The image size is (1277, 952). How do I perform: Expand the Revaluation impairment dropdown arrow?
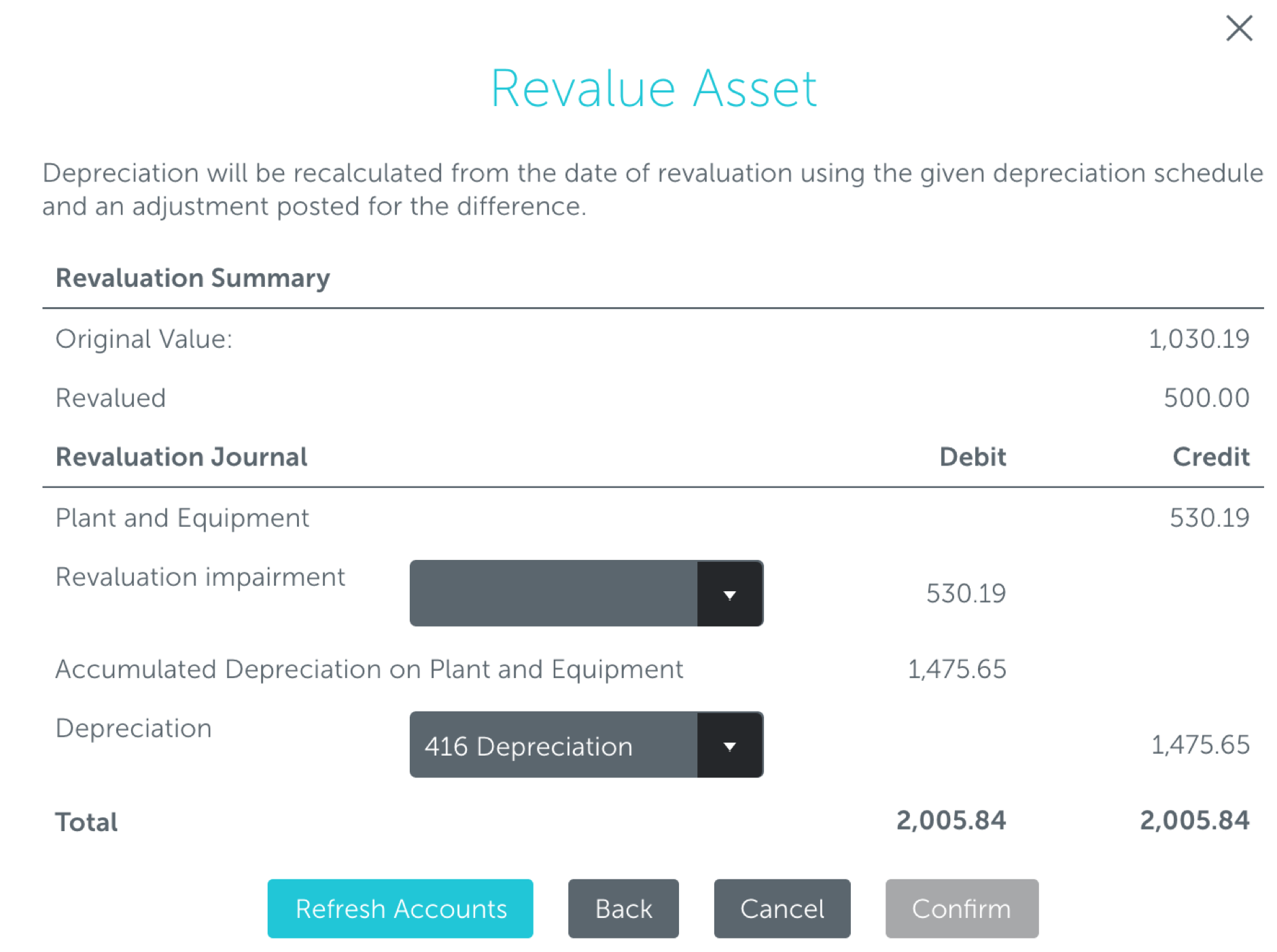[x=729, y=593]
